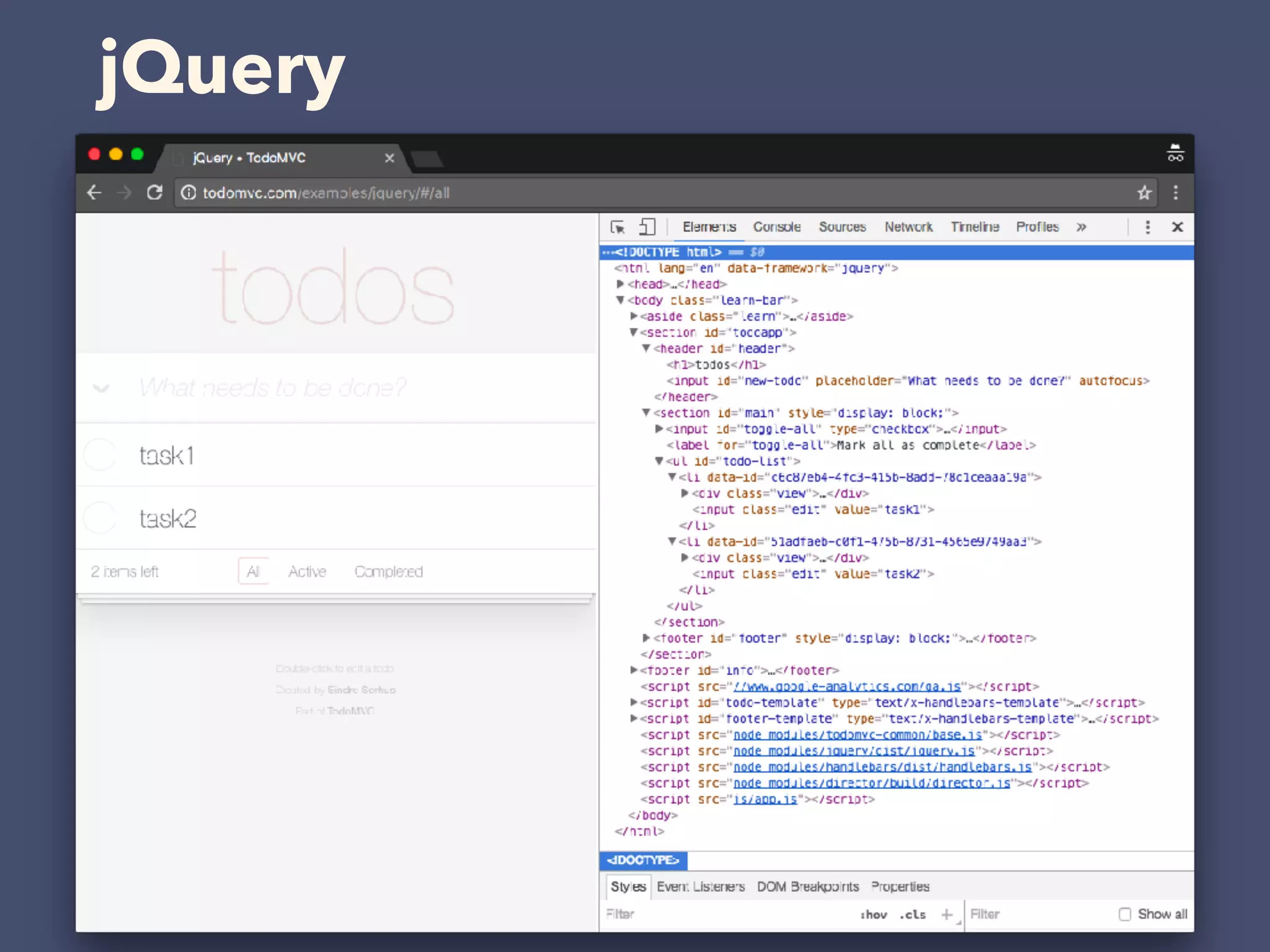
Task: Show more DevTools tabs via double chevron
Action: (x=1081, y=227)
